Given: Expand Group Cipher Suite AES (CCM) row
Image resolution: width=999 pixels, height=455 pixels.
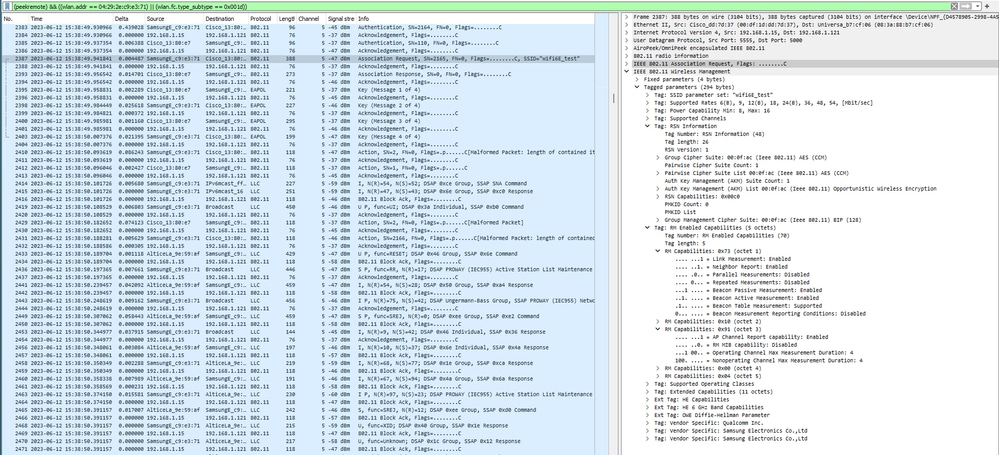Looking at the screenshot, I should [658, 157].
